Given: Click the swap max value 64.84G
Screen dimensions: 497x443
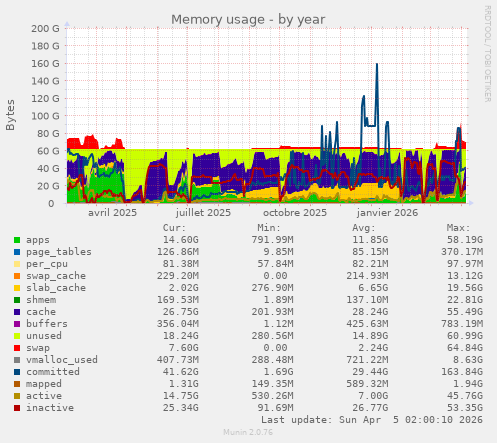Looking at the screenshot, I should tap(465, 348).
